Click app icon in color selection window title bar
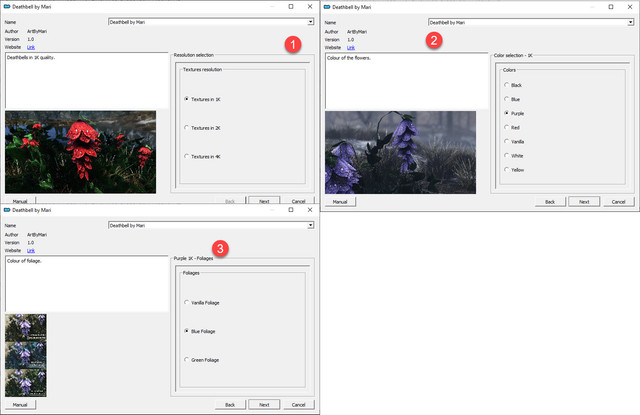This screenshot has height=415, width=640. pyautogui.click(x=327, y=7)
